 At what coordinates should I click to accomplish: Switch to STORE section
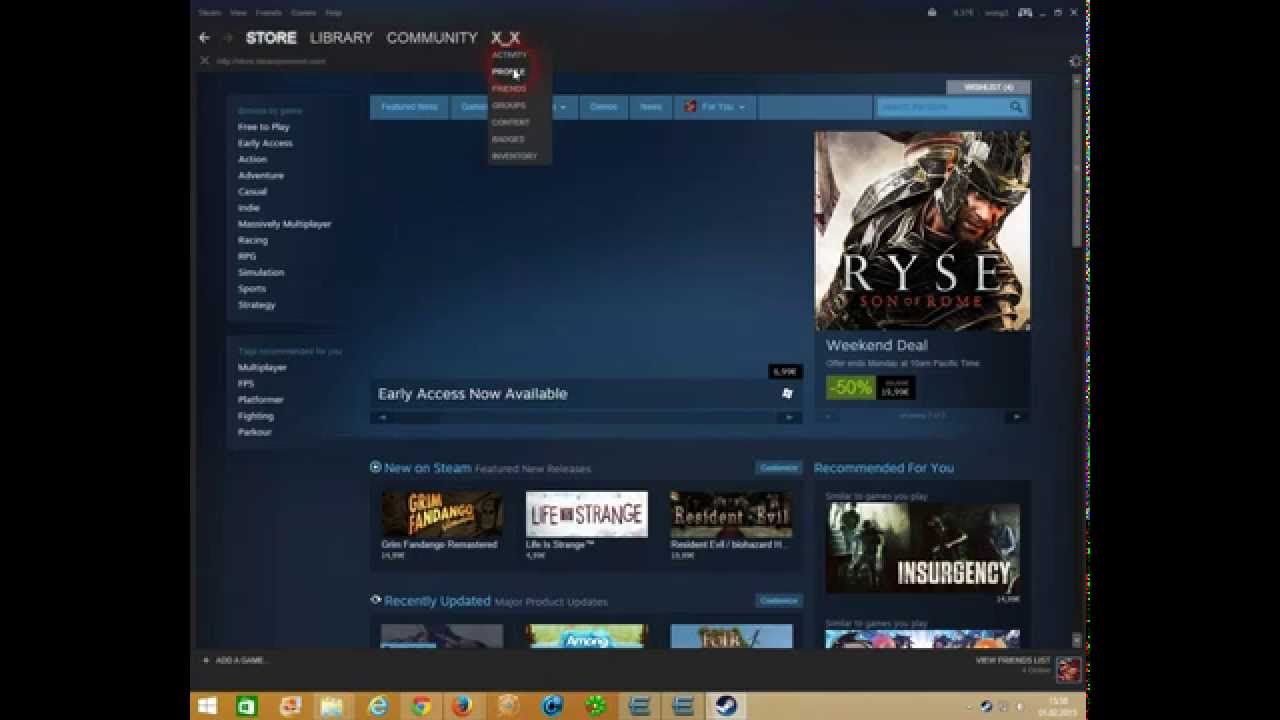point(271,38)
